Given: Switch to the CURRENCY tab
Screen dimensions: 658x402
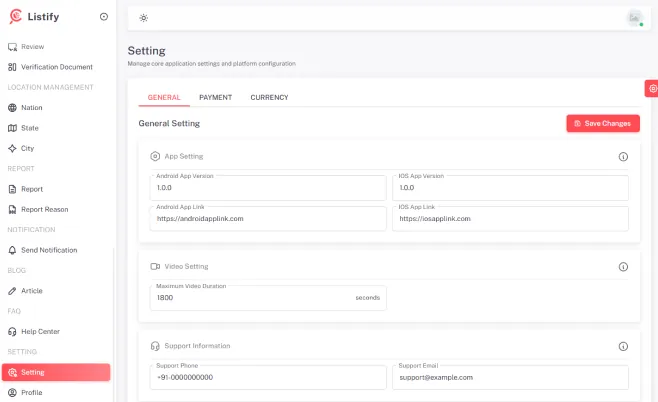Looking at the screenshot, I should point(269,97).
